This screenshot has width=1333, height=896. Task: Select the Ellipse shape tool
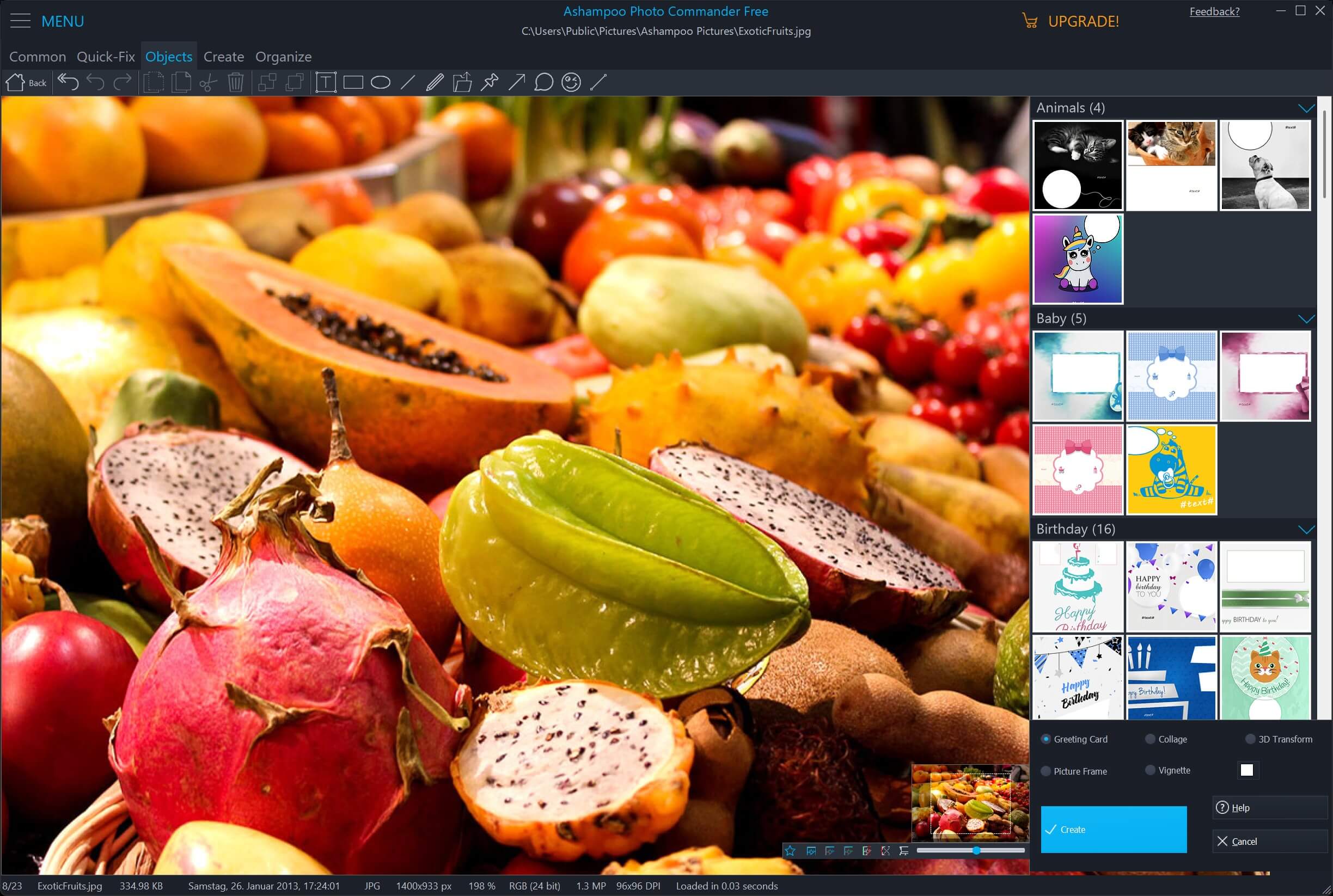[380, 82]
